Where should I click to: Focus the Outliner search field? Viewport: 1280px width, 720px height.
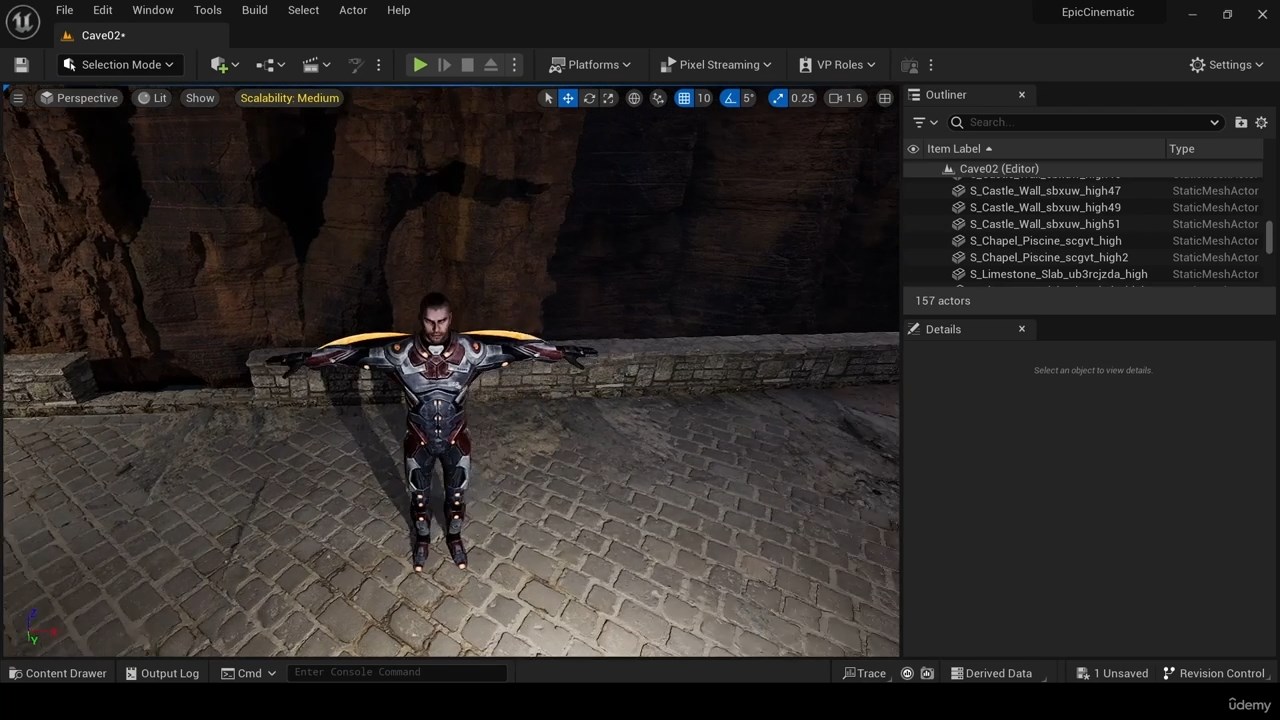coord(1086,122)
